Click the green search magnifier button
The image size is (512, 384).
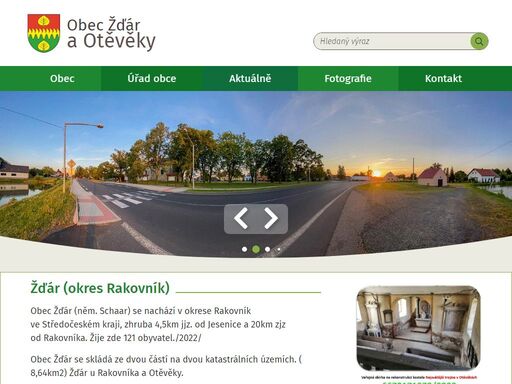[479, 41]
